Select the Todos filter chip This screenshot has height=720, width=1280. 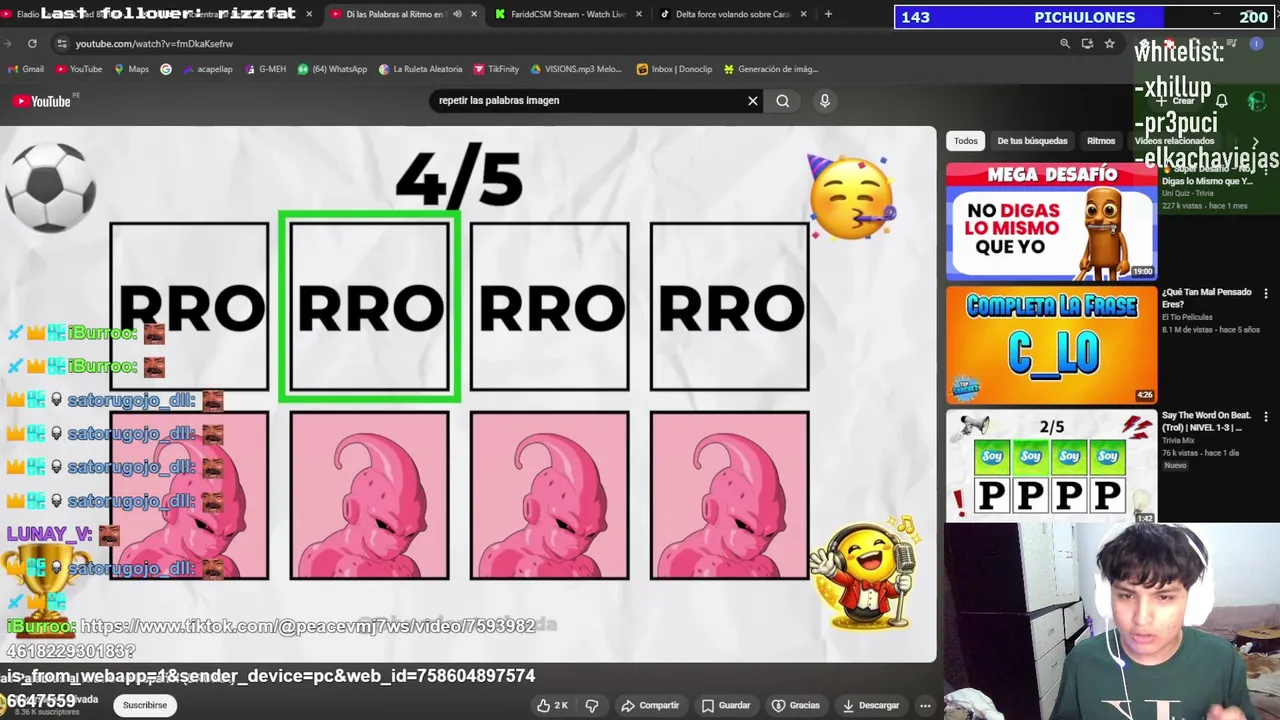point(965,141)
